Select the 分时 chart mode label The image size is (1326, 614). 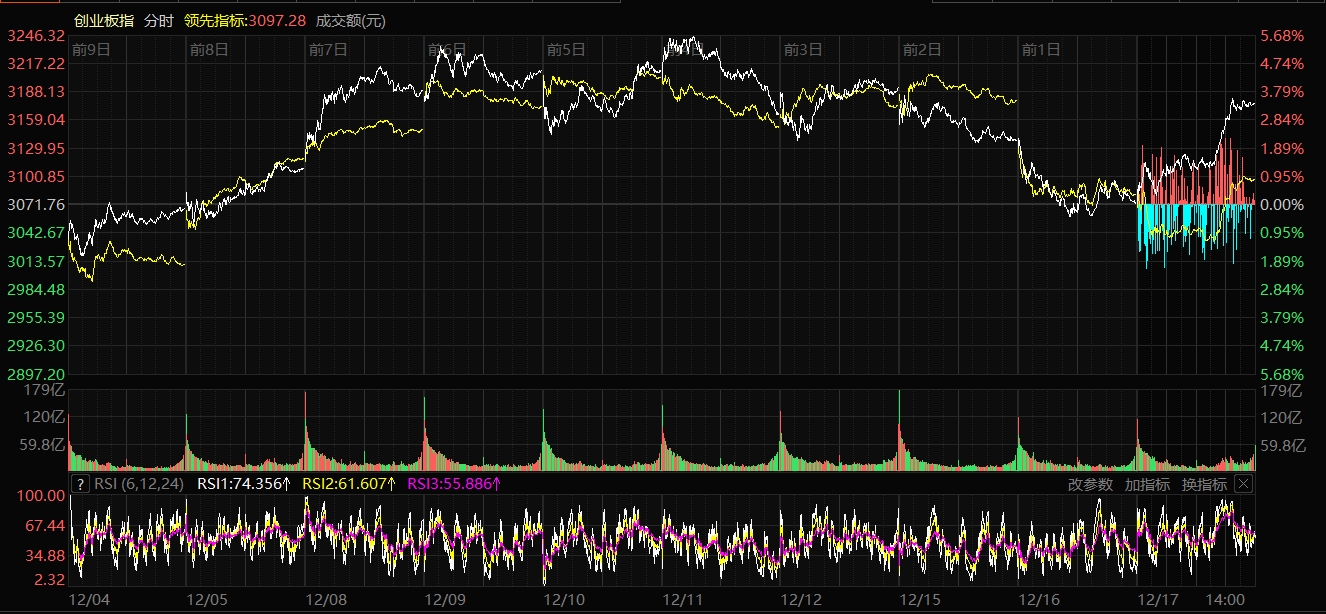(158, 20)
